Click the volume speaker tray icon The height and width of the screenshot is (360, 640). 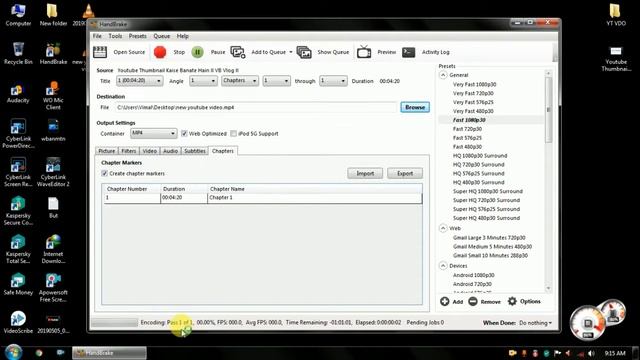point(591,353)
